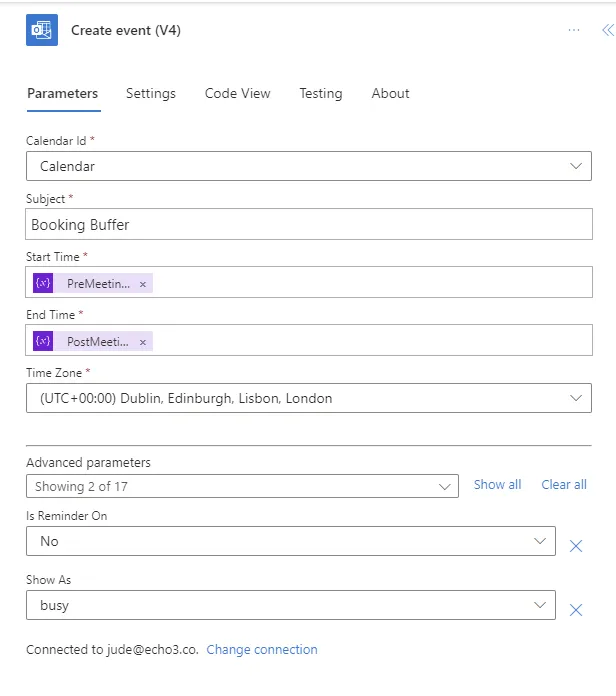Click Show all advanced parameters
616x696 pixels.
pyautogui.click(x=497, y=485)
